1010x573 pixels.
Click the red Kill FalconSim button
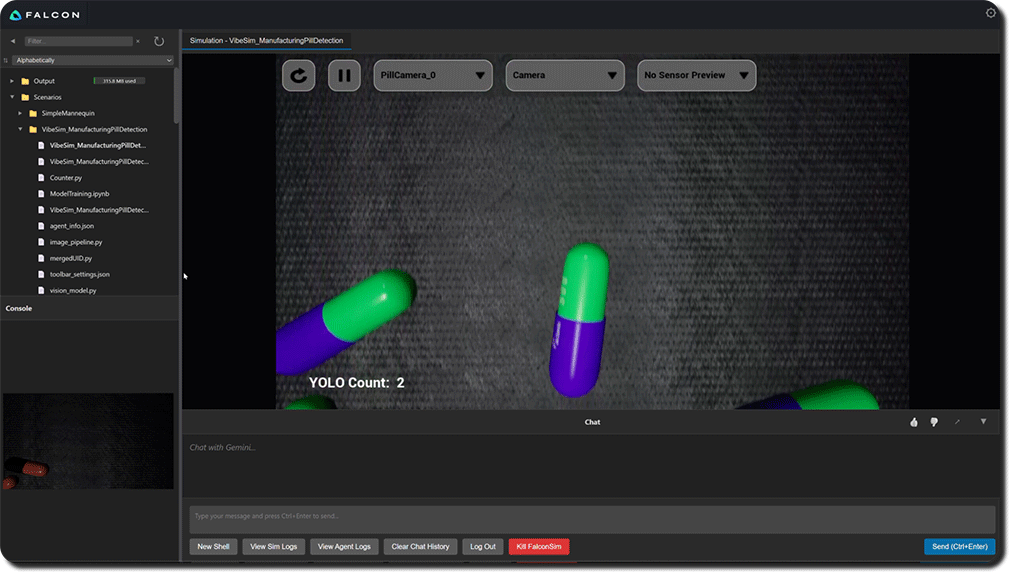coord(539,547)
